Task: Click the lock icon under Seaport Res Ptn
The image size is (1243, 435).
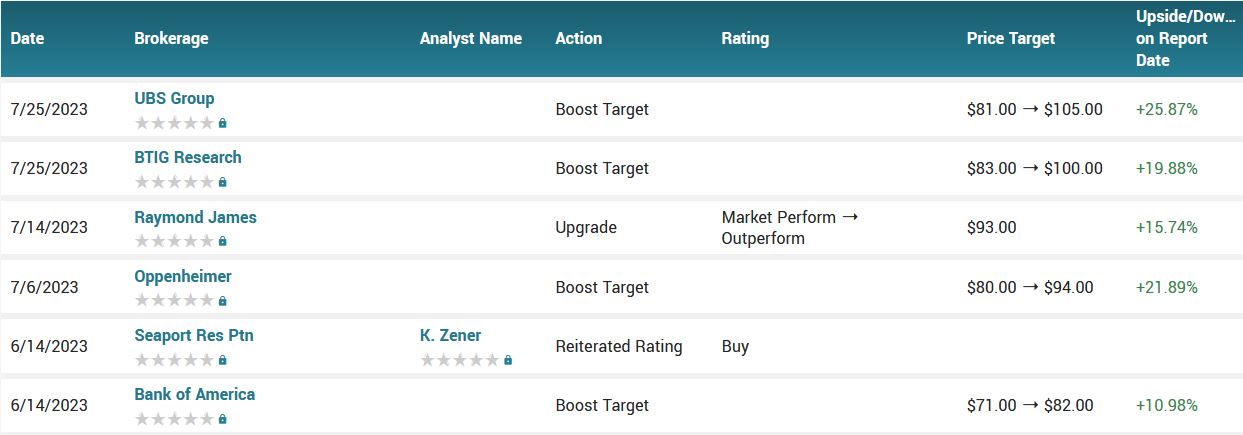Action: 223,360
